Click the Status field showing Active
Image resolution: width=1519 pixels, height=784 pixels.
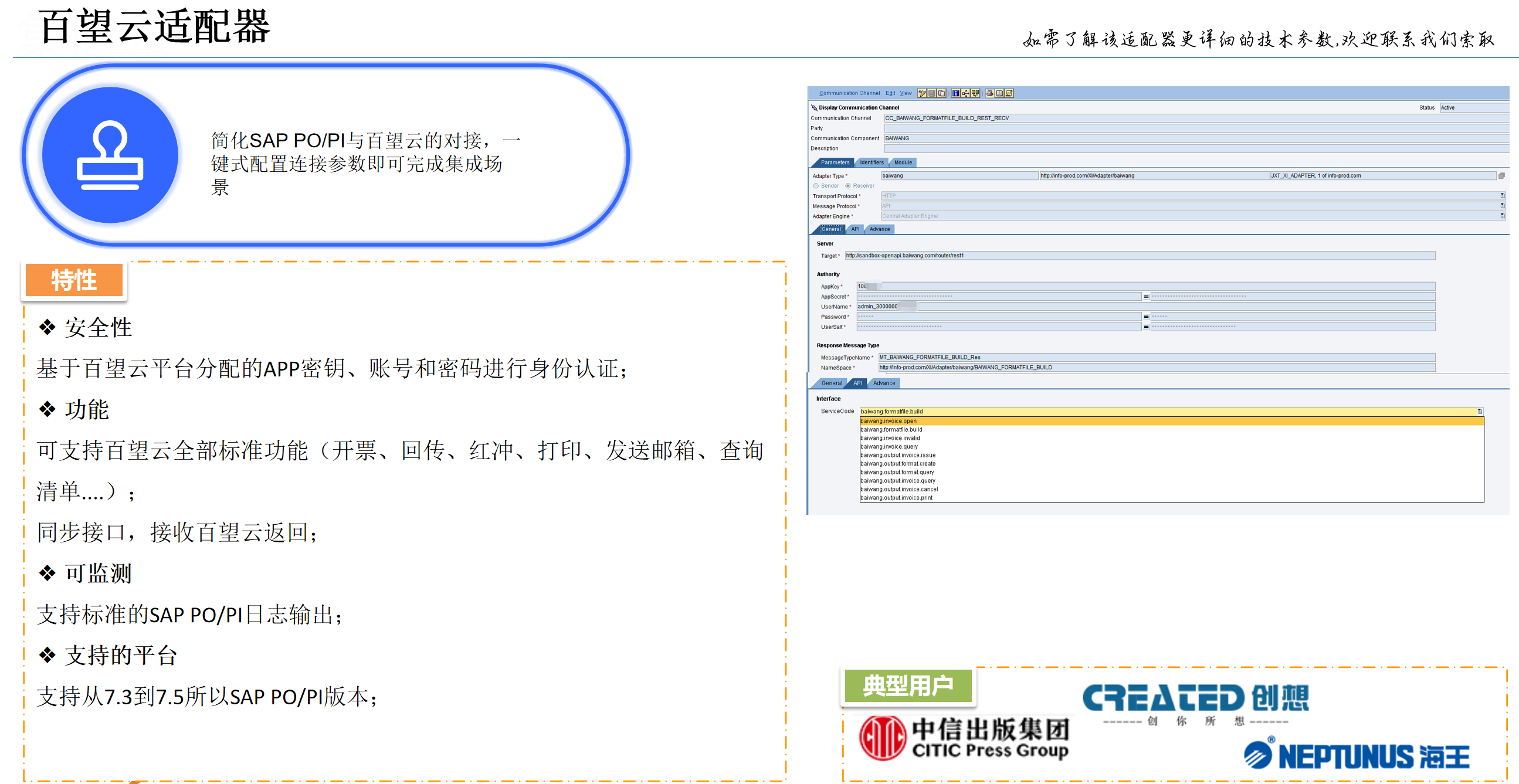pos(1474,108)
